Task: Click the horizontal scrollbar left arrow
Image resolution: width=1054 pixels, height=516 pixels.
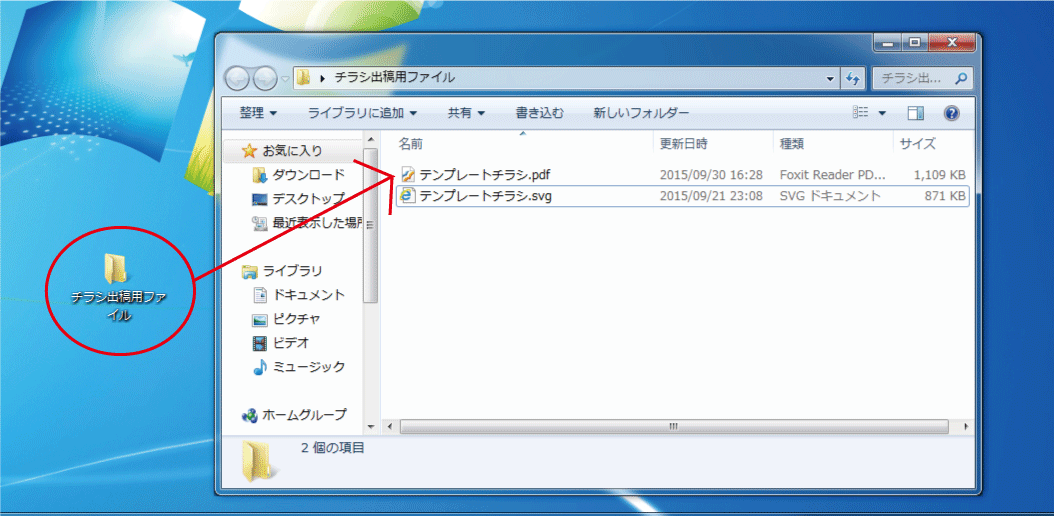Action: 389,427
